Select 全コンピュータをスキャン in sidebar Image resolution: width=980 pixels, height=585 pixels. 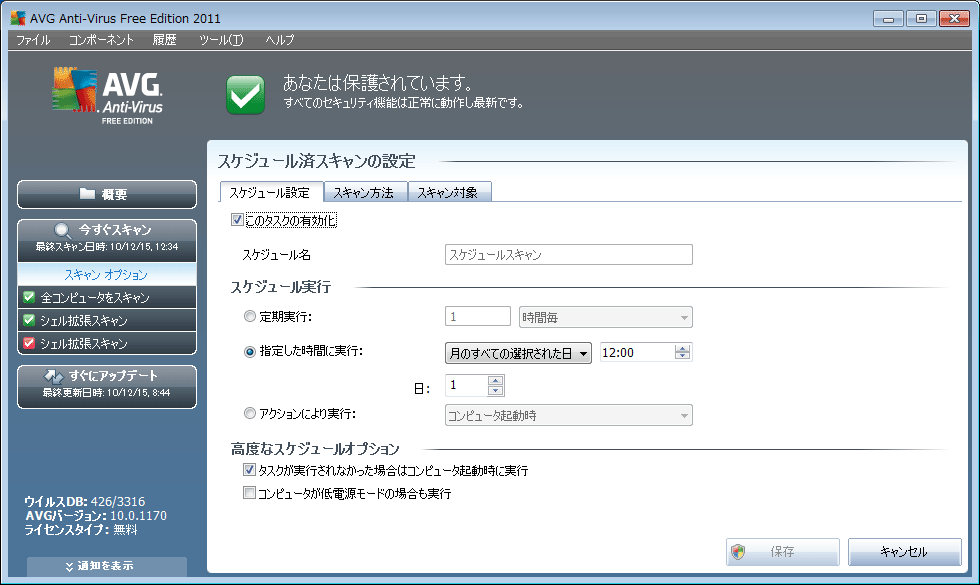(107, 298)
